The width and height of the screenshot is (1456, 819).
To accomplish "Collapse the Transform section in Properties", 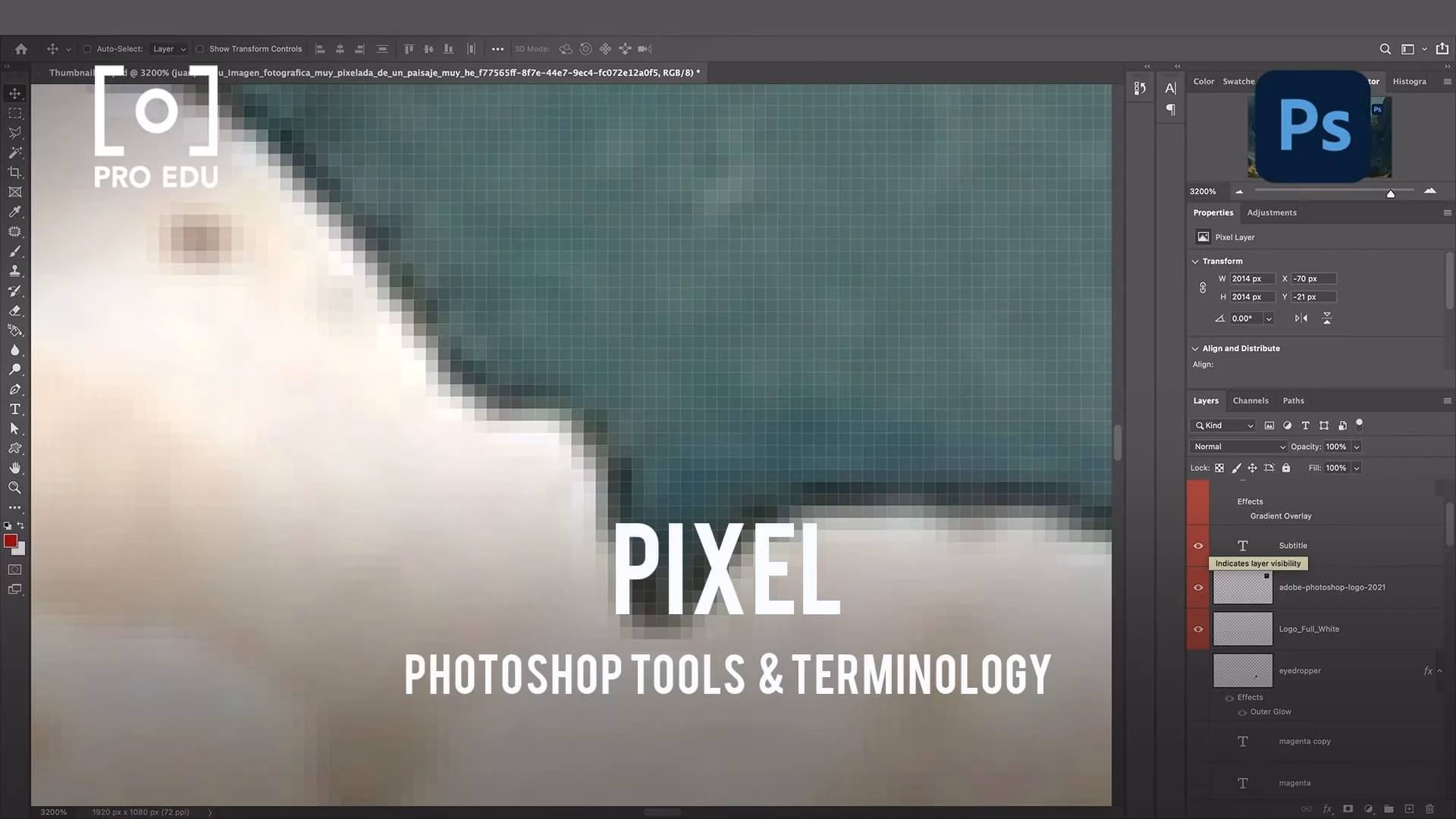I will 1196,261.
